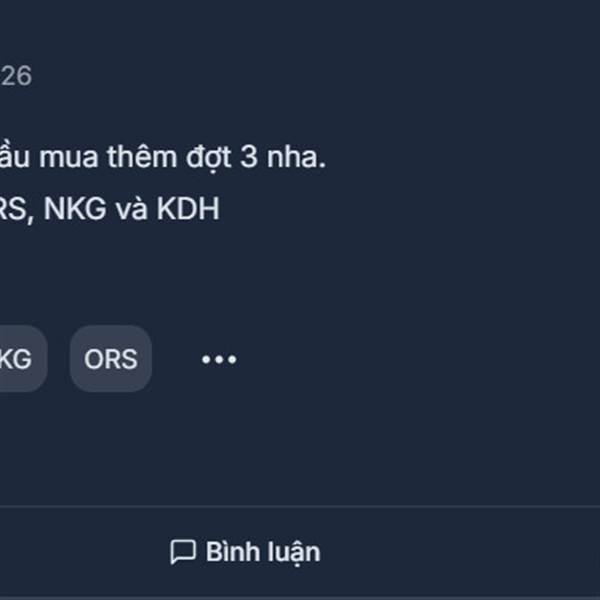Click the divider line above Bình luận
Image resolution: width=600 pixels, height=600 pixels.
[300, 506]
